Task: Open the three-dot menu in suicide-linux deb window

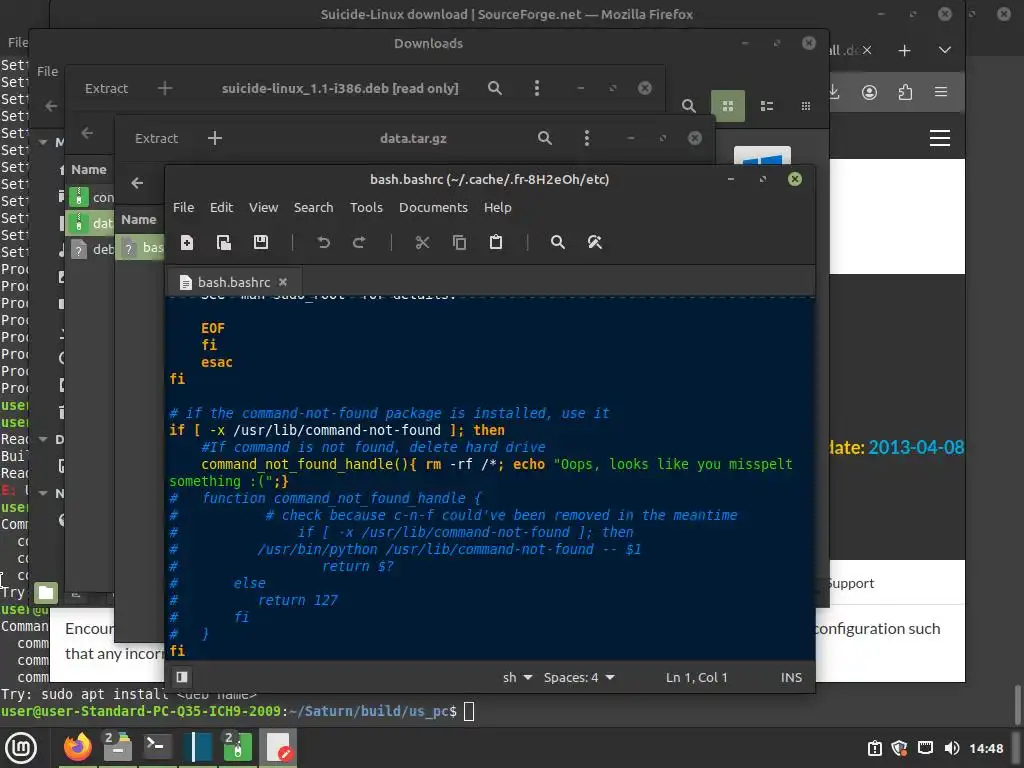Action: 537,88
